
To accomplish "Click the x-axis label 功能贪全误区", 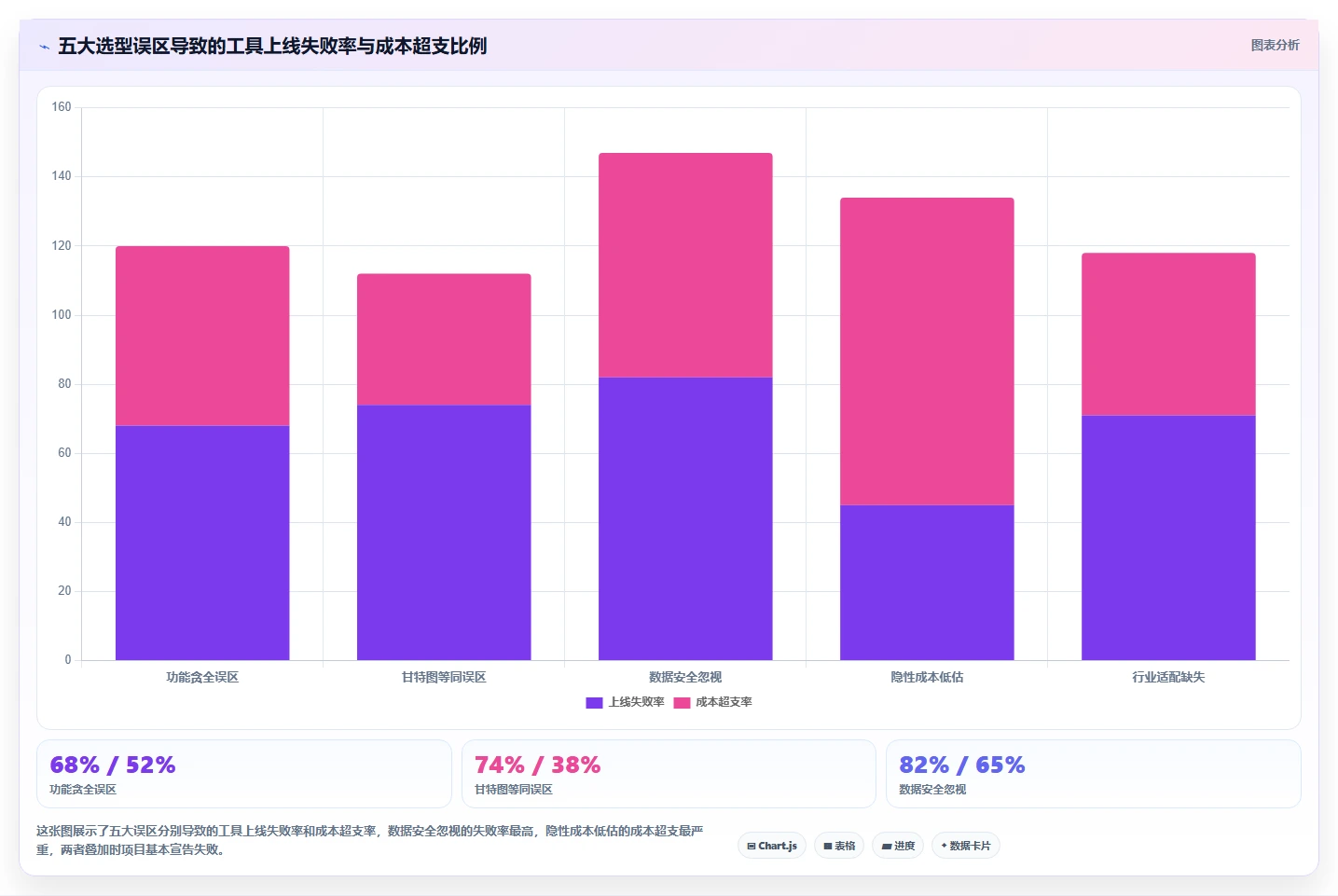I will [x=202, y=677].
